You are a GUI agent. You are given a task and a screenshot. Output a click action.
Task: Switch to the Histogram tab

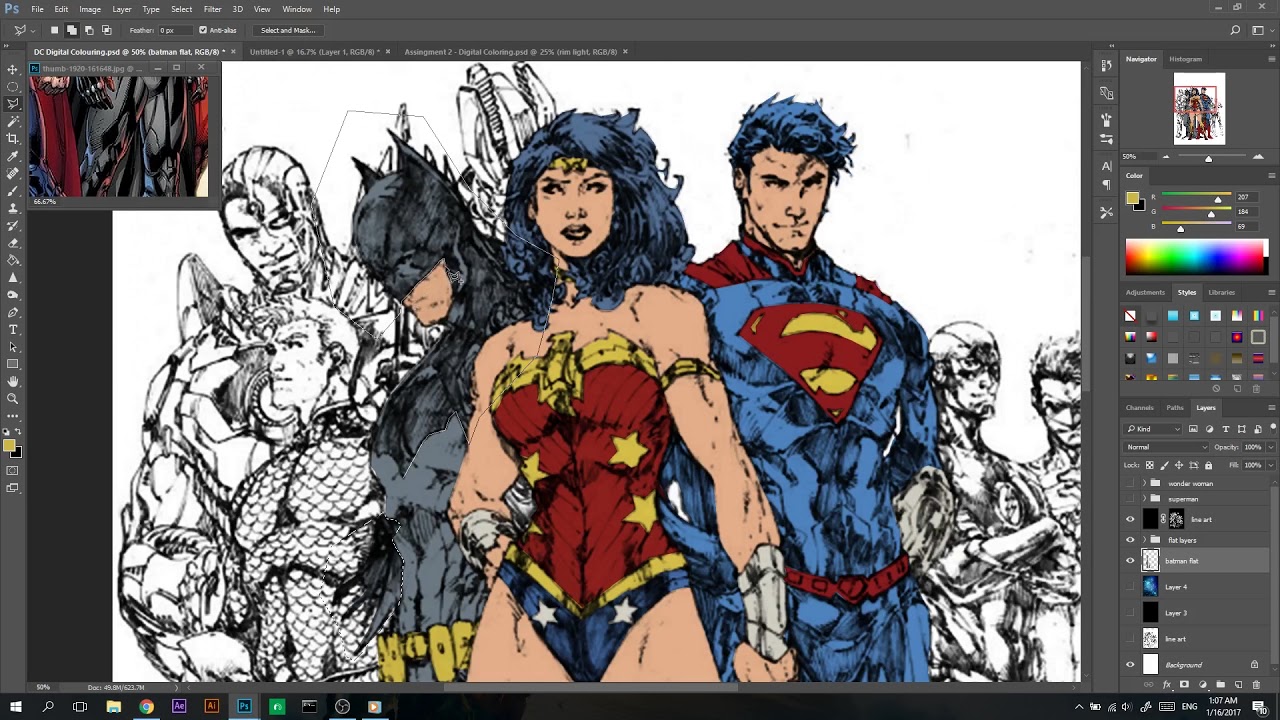click(1185, 59)
